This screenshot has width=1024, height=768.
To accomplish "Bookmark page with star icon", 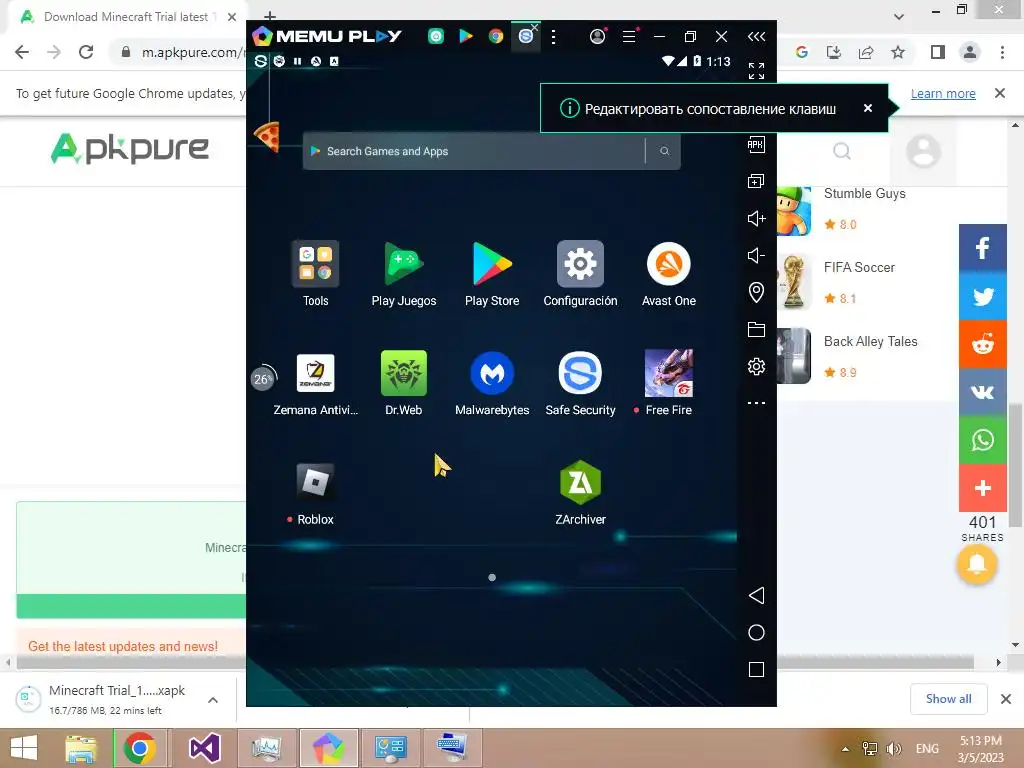I will click(898, 52).
